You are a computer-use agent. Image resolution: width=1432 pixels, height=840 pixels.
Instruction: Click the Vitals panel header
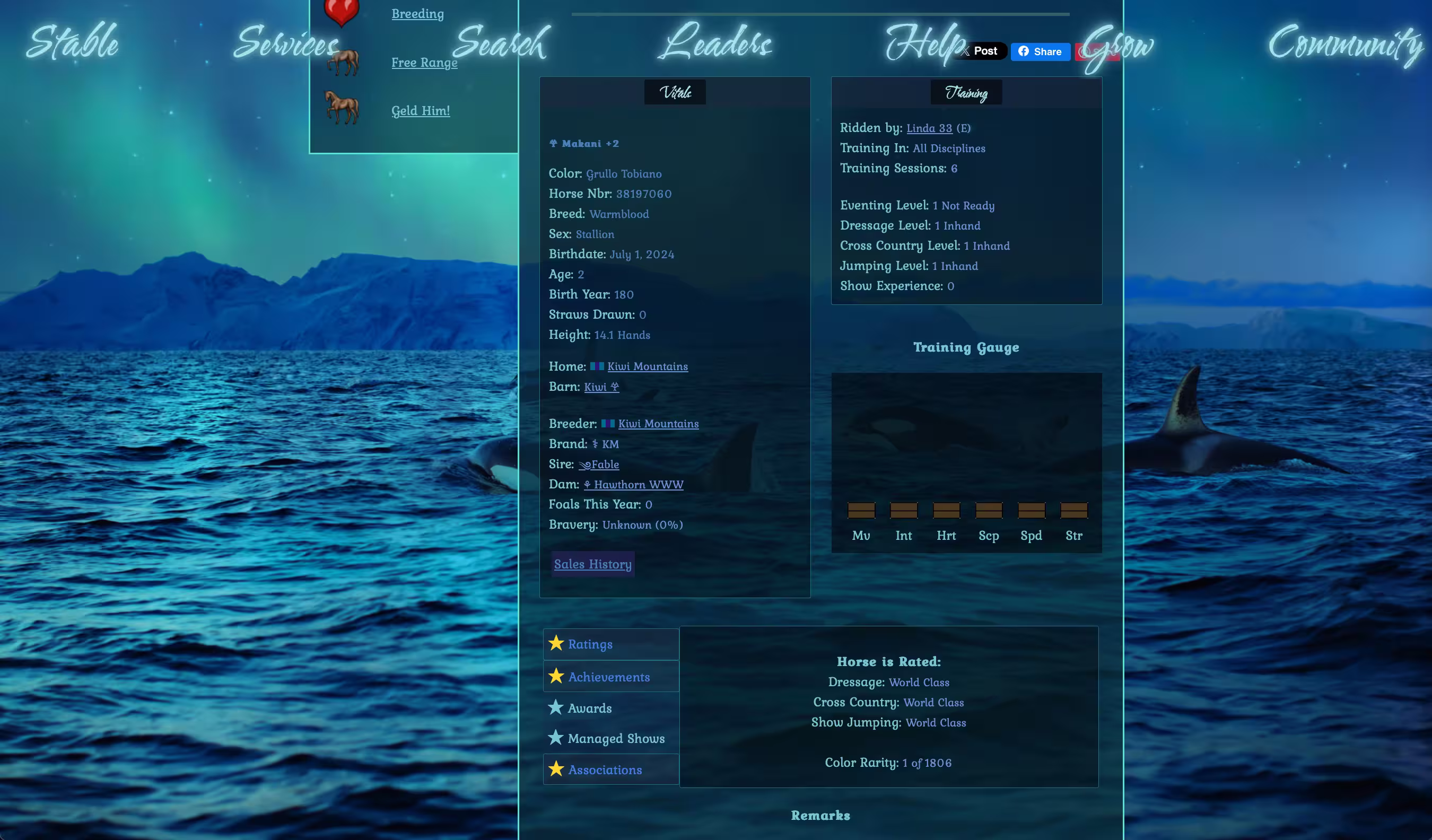[x=675, y=92]
